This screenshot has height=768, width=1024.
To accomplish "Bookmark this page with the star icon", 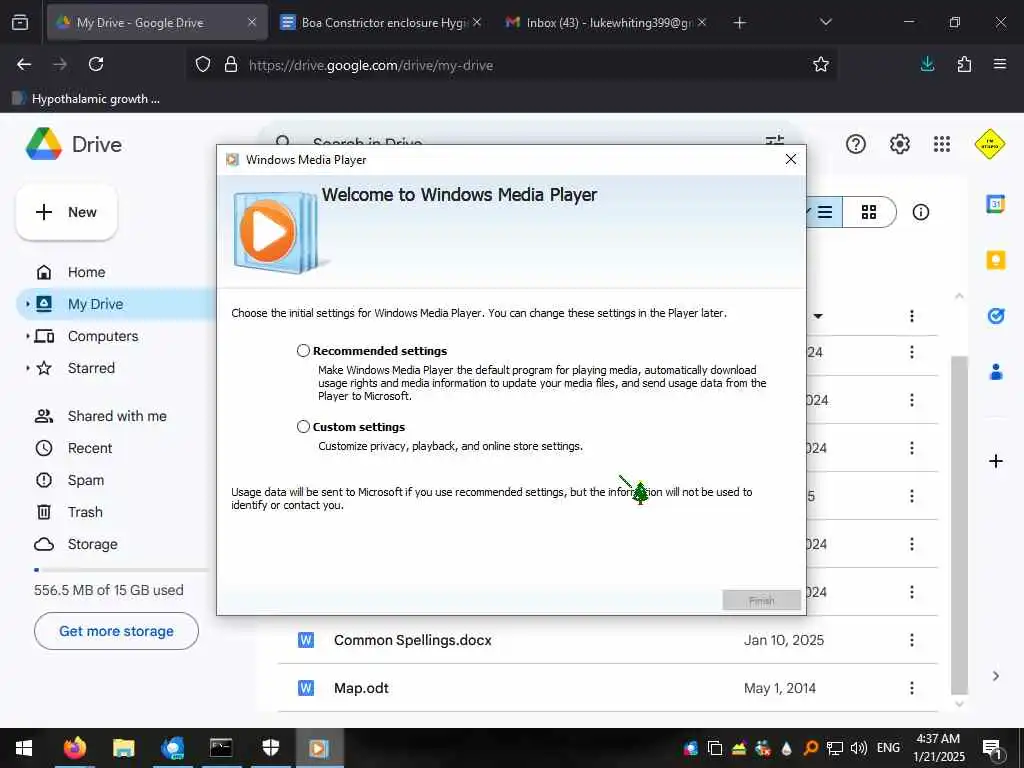I will coord(821,64).
